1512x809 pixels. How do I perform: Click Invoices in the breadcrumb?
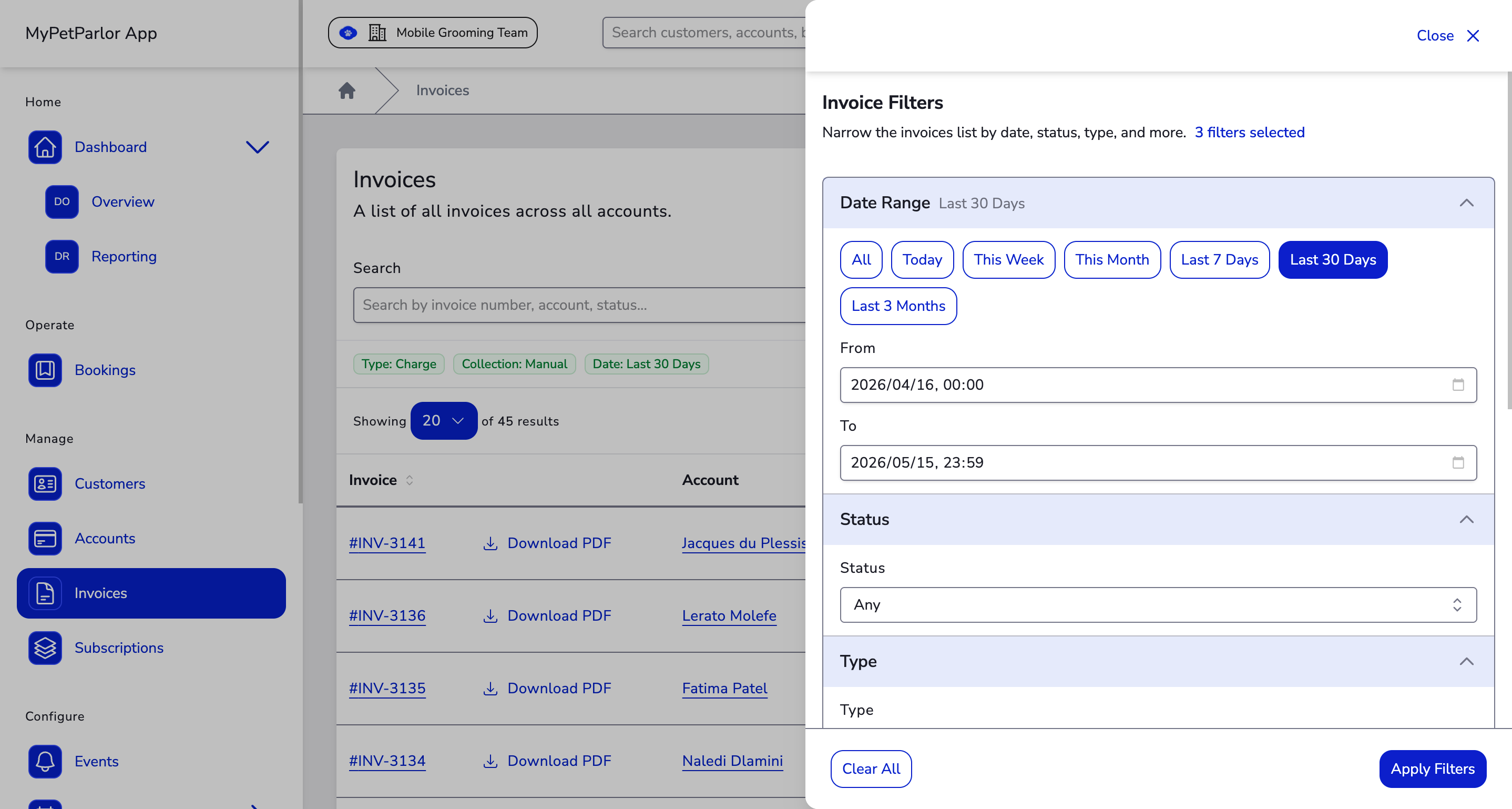443,90
